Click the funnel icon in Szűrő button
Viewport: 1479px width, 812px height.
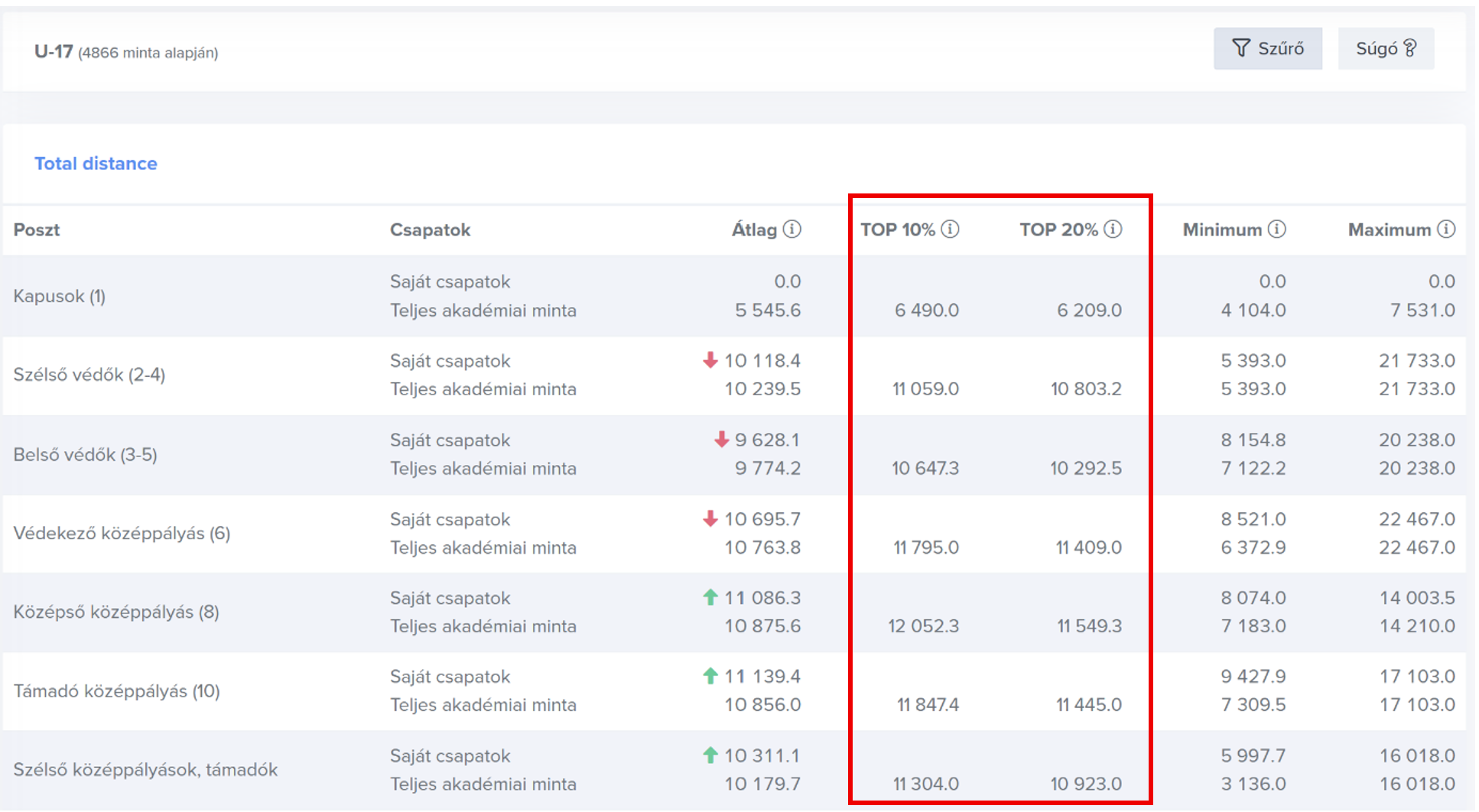coord(1241,48)
